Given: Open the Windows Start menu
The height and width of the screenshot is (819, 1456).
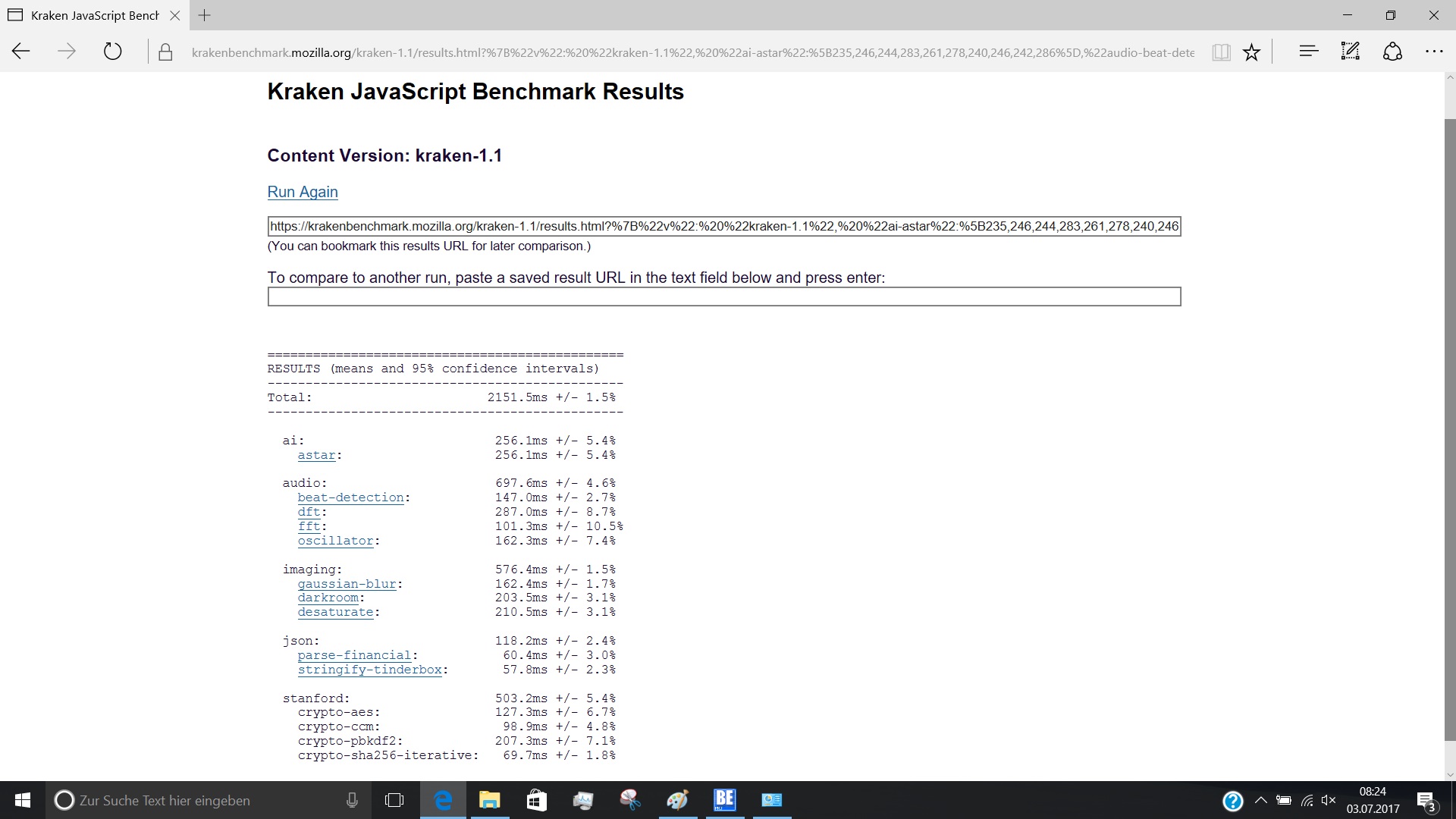Looking at the screenshot, I should (23, 800).
